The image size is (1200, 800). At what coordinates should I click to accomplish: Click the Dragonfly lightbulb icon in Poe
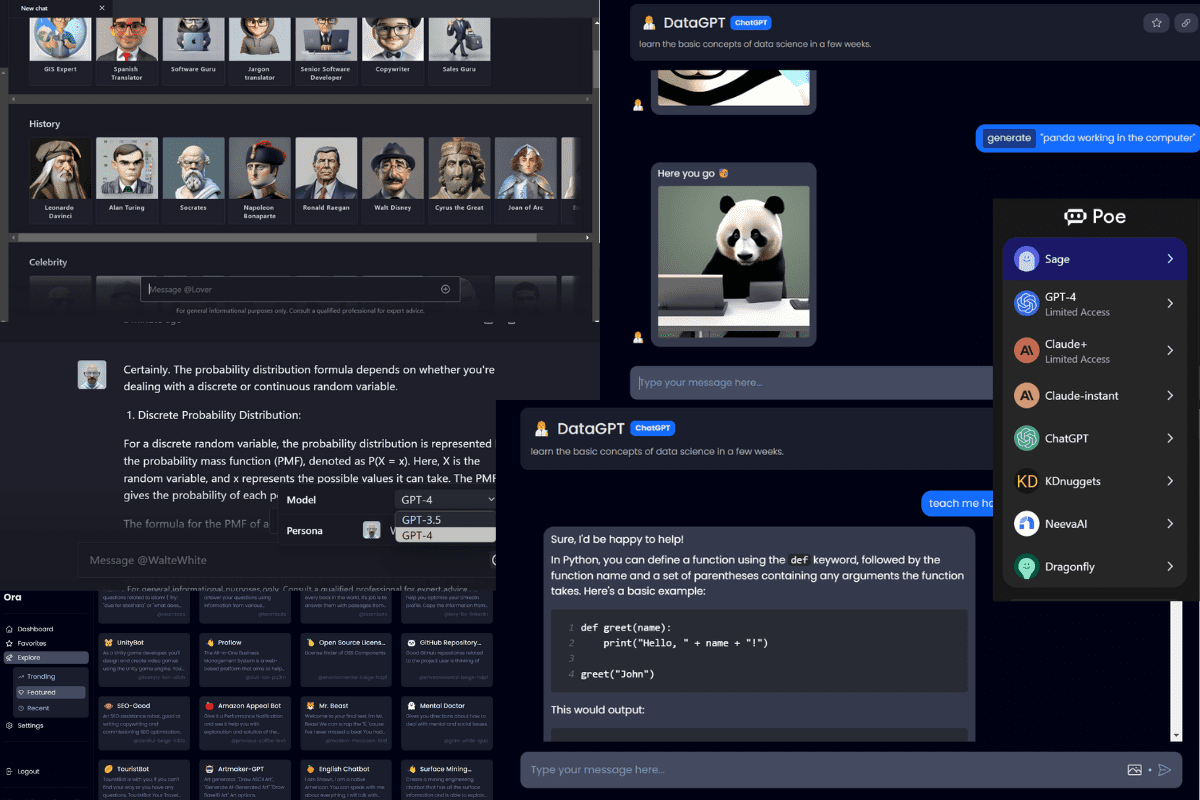coord(1026,566)
